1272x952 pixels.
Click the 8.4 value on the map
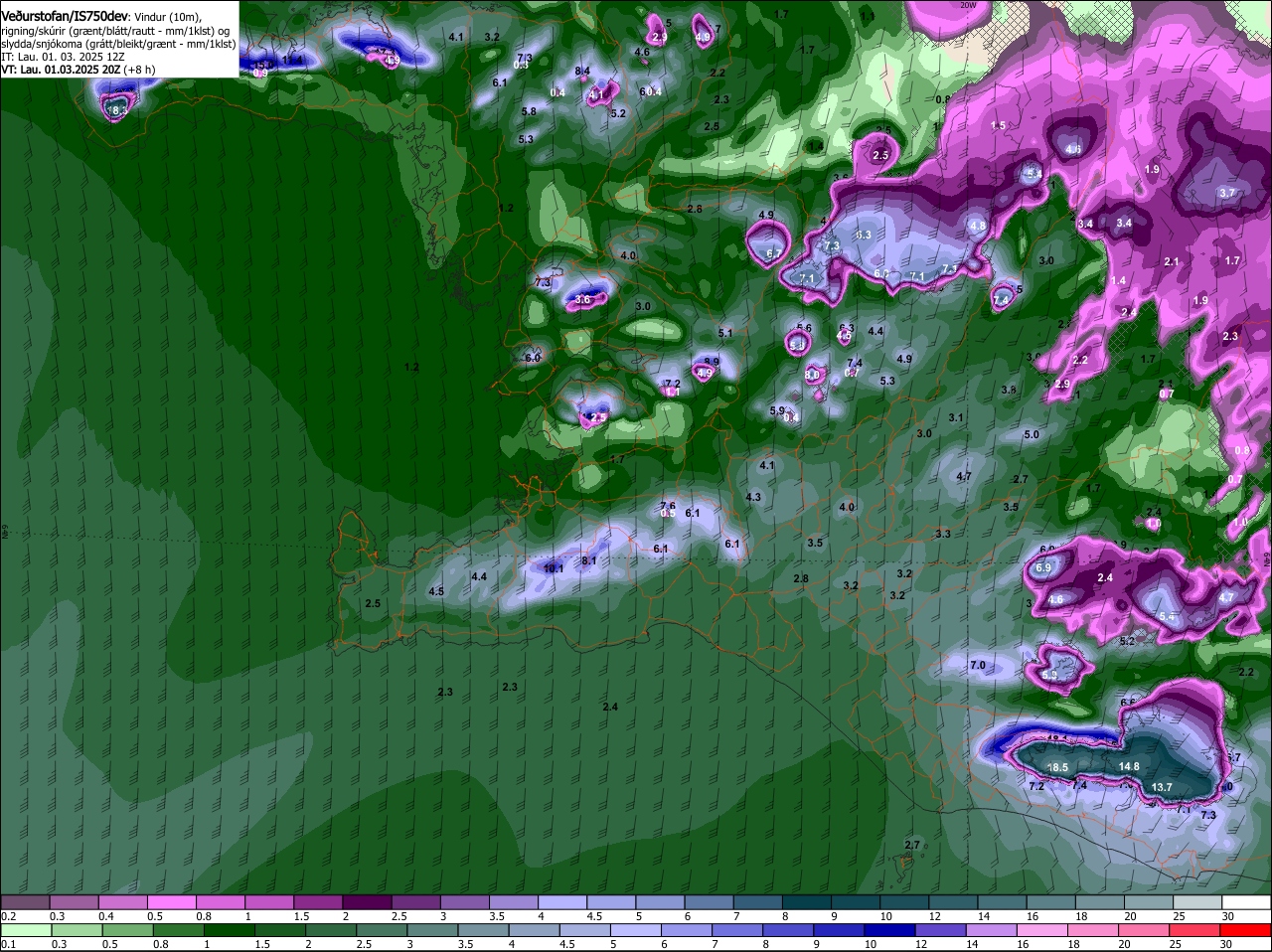583,71
